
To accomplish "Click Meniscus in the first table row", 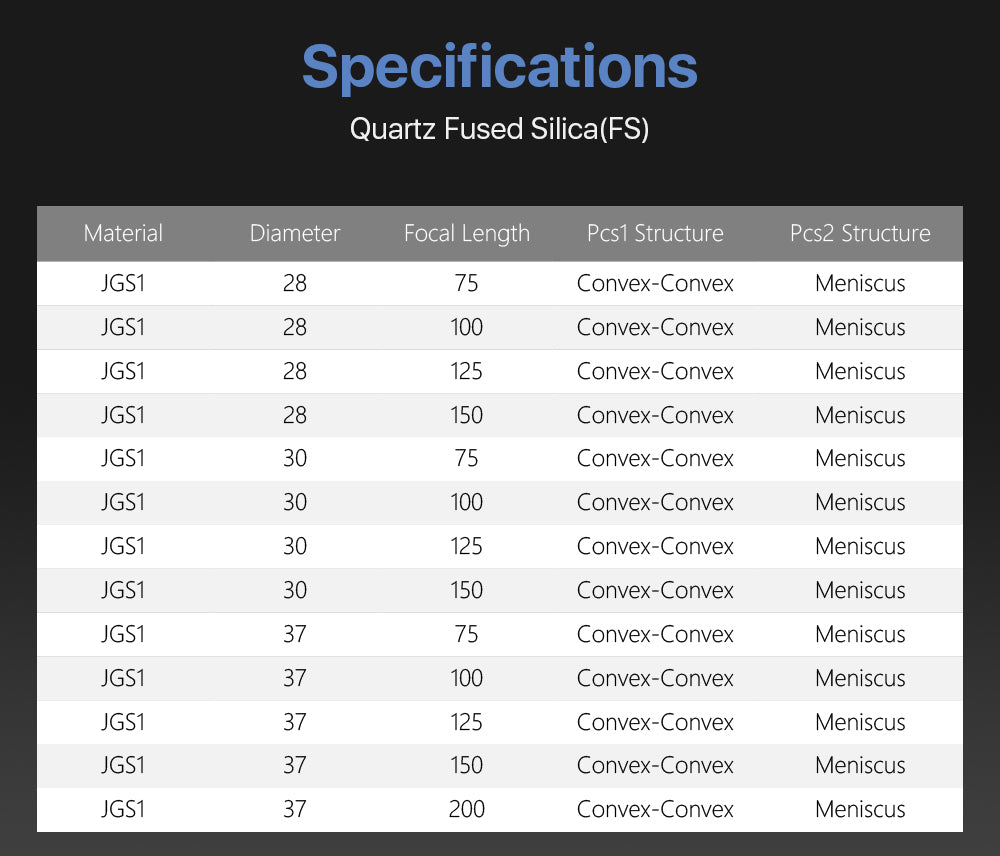I will [860, 283].
